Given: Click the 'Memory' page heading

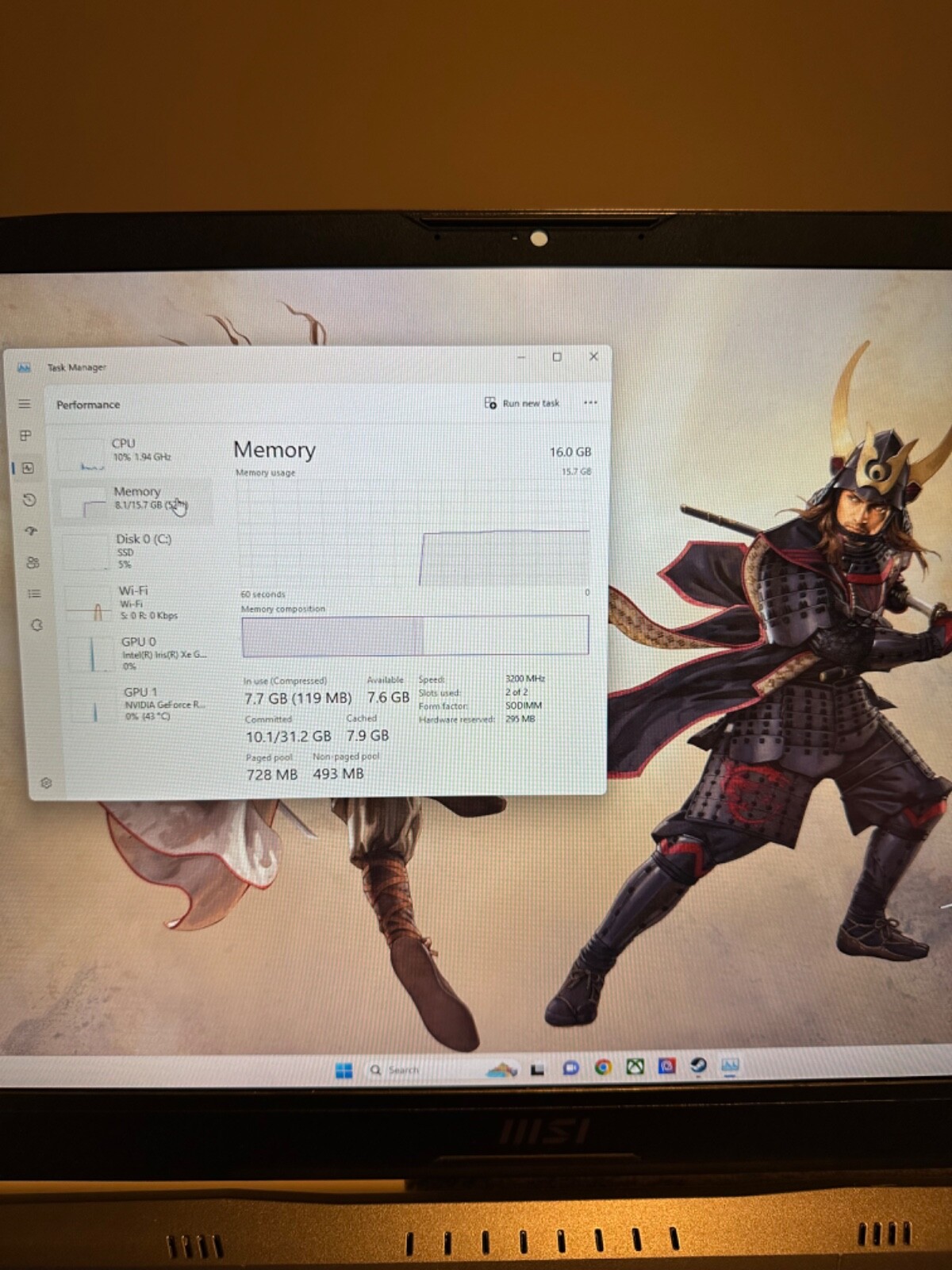Looking at the screenshot, I should [274, 450].
